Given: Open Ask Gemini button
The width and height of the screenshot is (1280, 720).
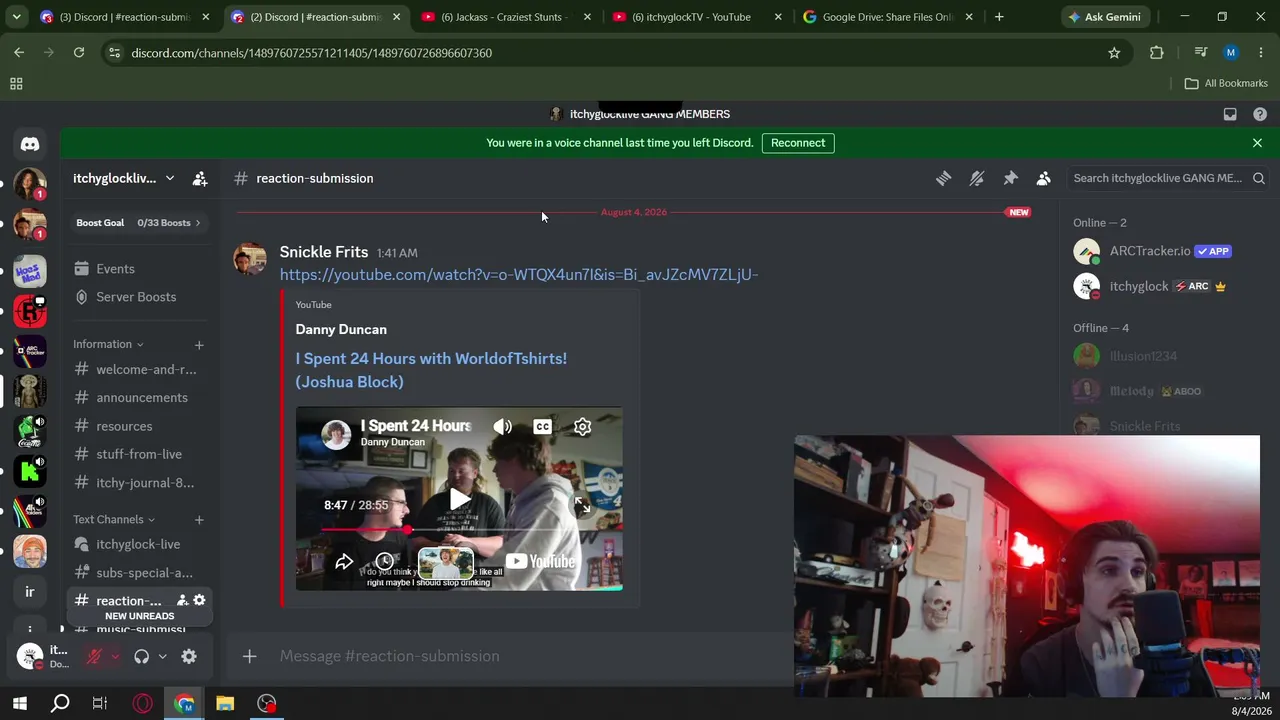Looking at the screenshot, I should [1104, 17].
